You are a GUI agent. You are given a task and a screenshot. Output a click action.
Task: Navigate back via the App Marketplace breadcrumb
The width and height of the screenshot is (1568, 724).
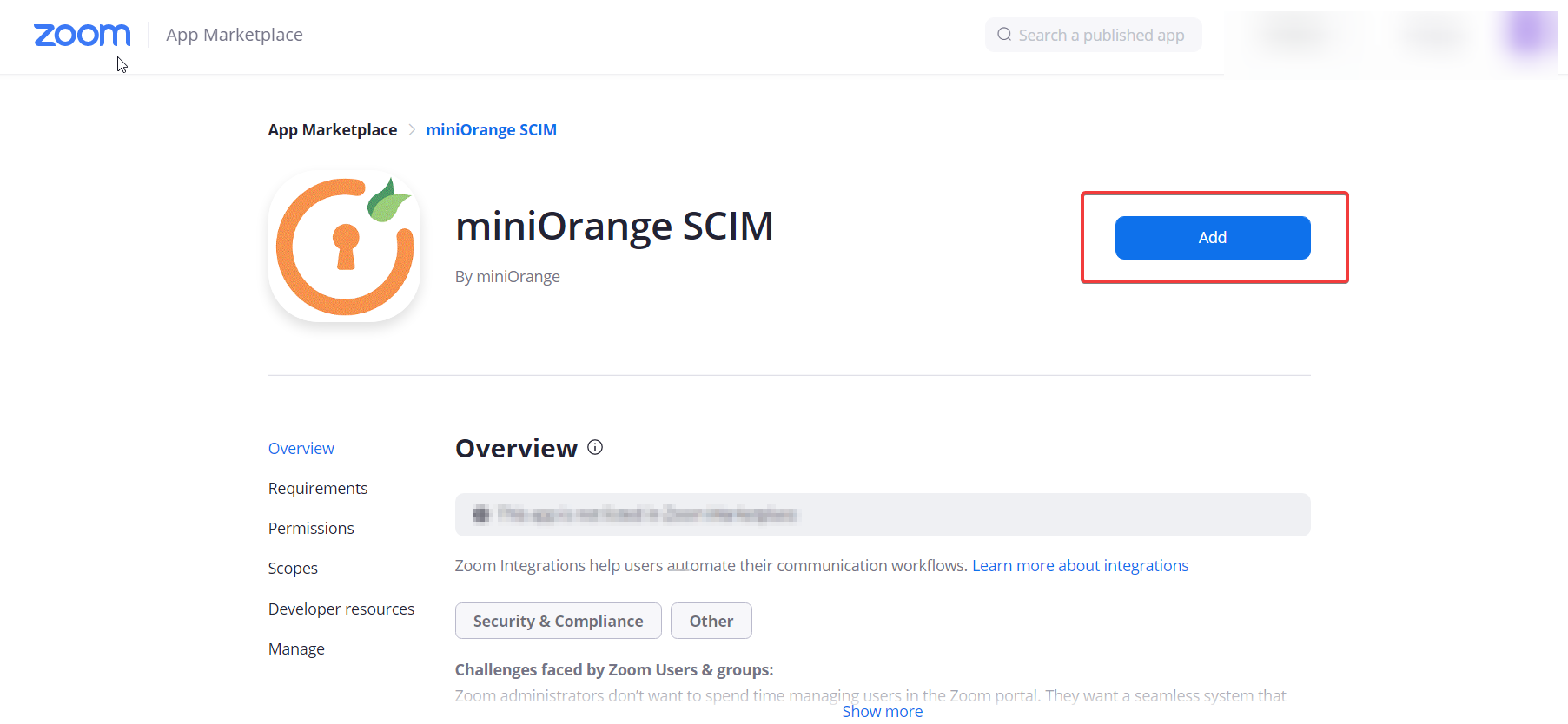(332, 128)
